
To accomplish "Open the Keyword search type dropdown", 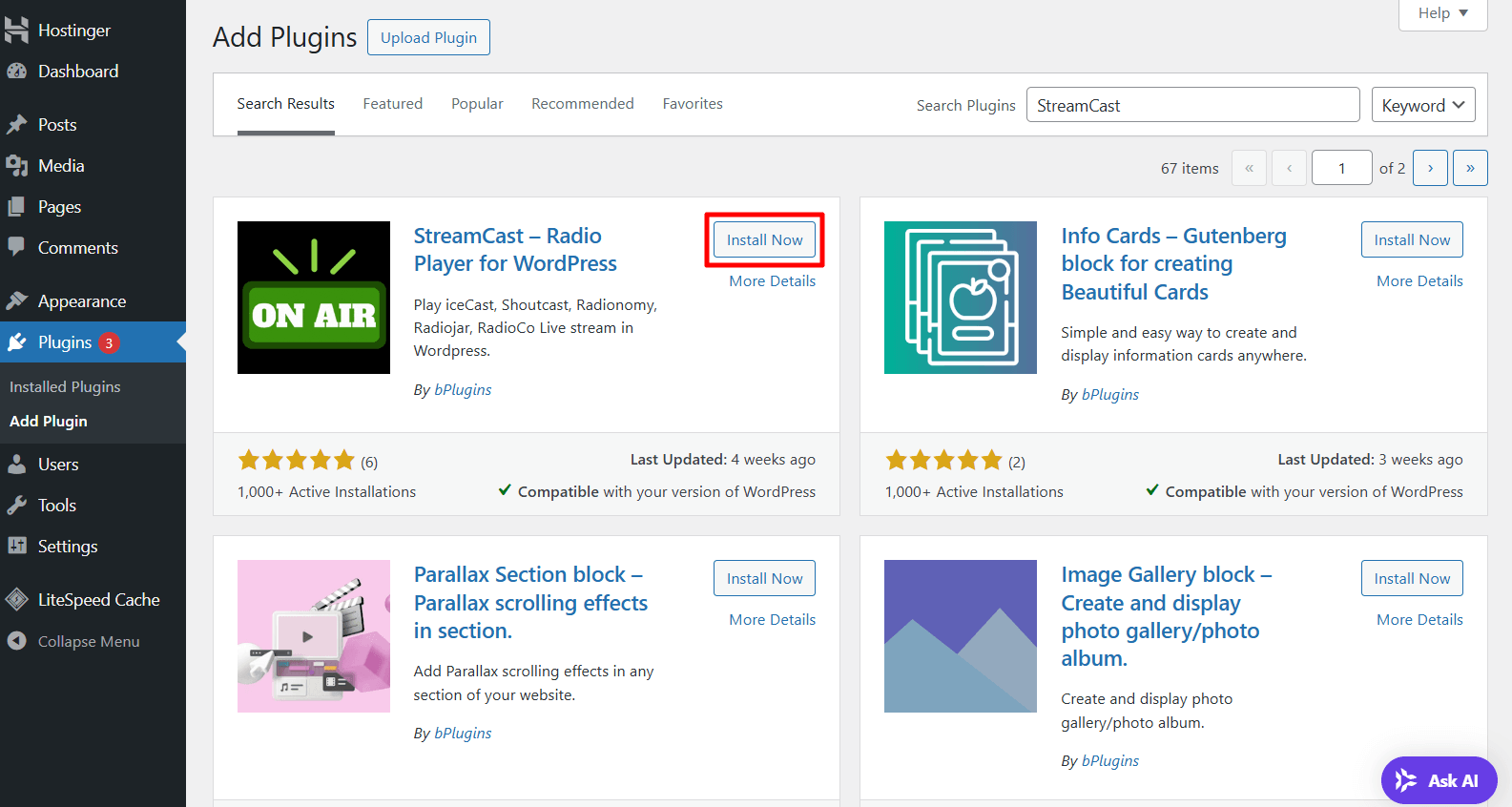I will coord(1423,105).
